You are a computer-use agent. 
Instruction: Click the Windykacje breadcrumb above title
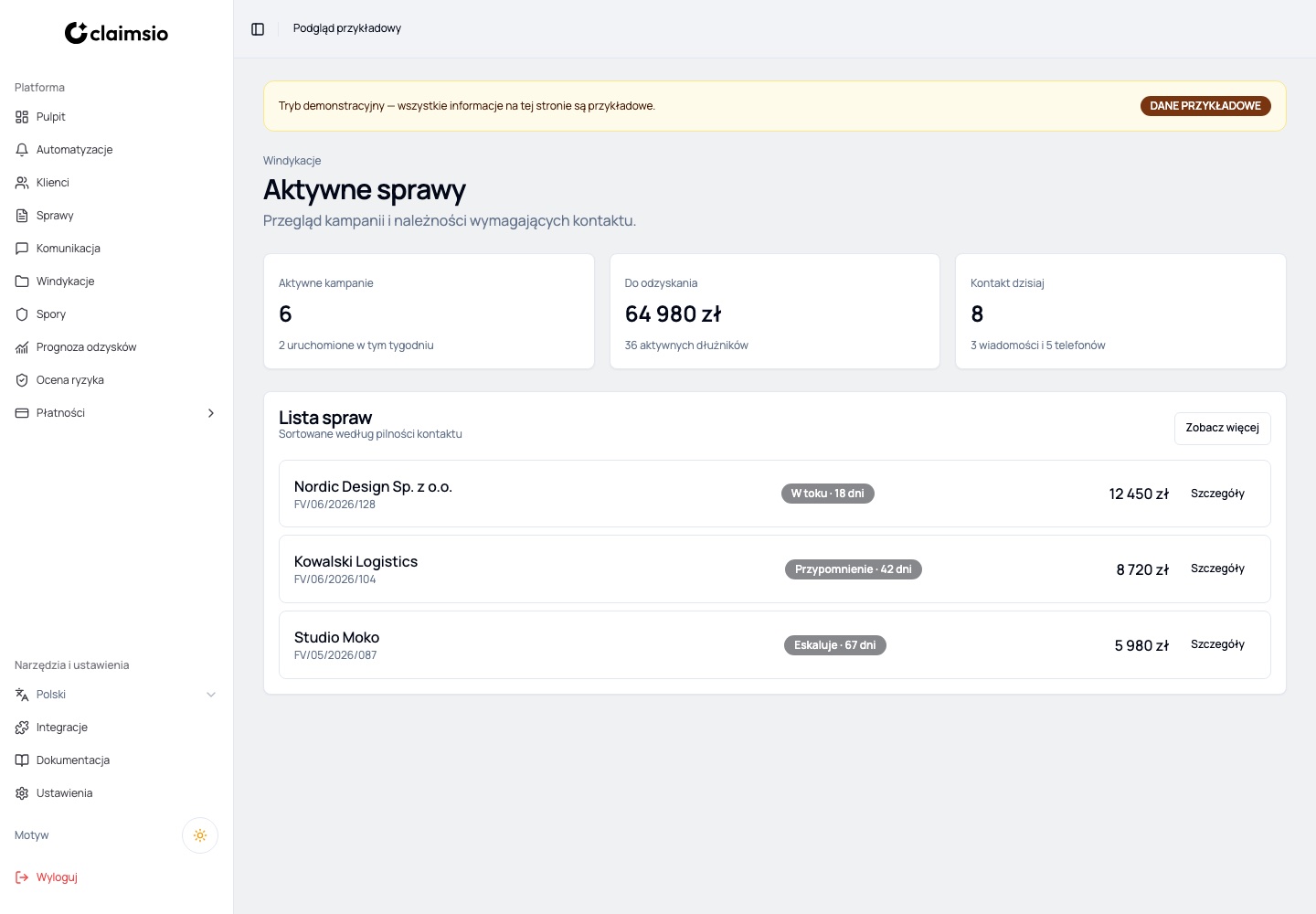[292, 161]
